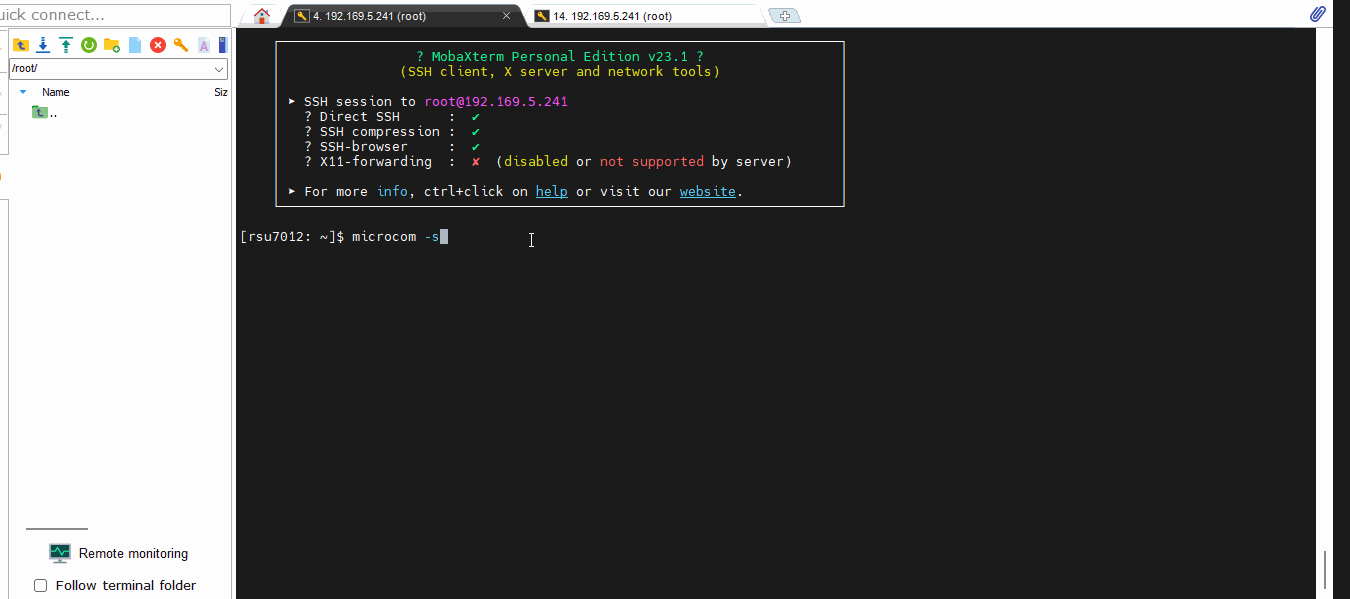This screenshot has width=1350, height=599.
Task: Enable Follow terminal folder checkbox
Action: pyautogui.click(x=41, y=586)
